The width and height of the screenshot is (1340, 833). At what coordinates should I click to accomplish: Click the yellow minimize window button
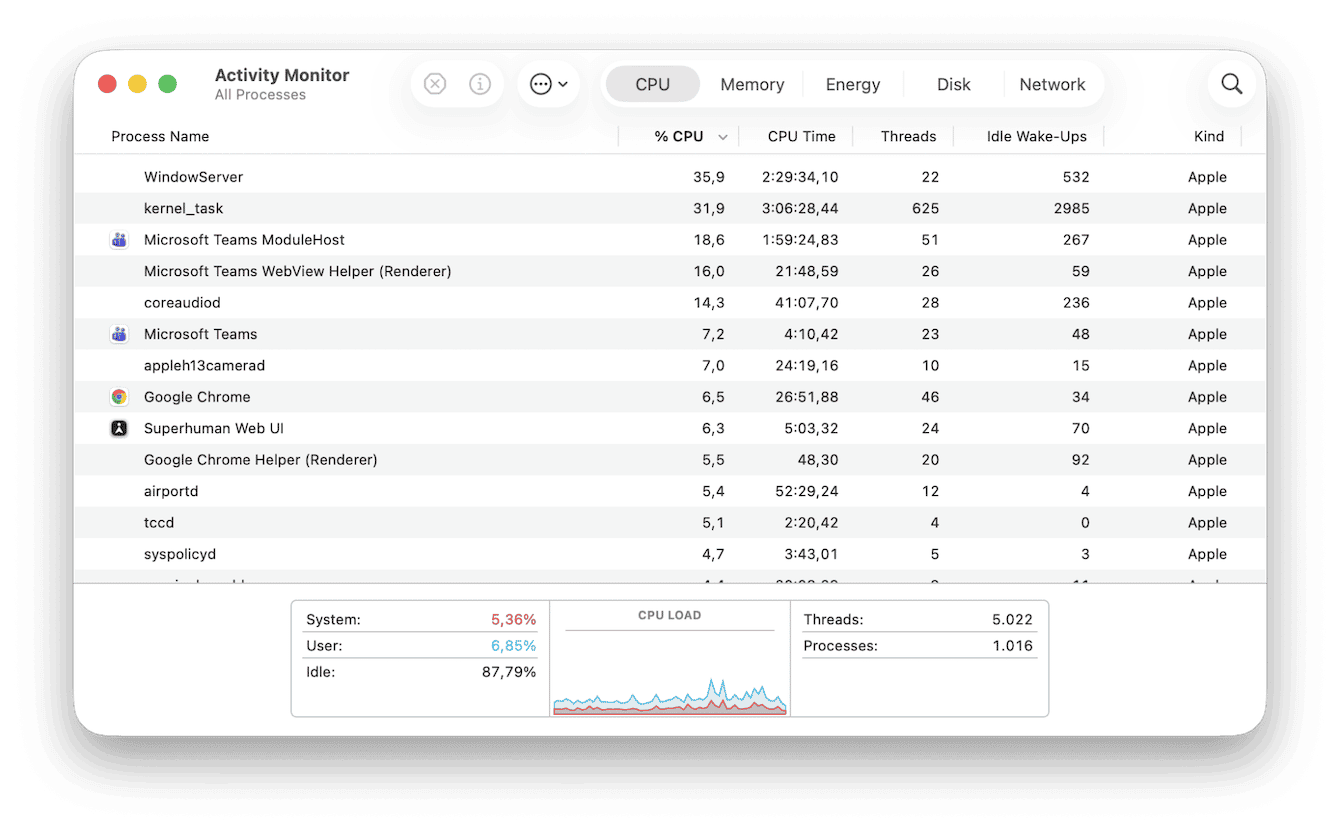pyautogui.click(x=137, y=84)
